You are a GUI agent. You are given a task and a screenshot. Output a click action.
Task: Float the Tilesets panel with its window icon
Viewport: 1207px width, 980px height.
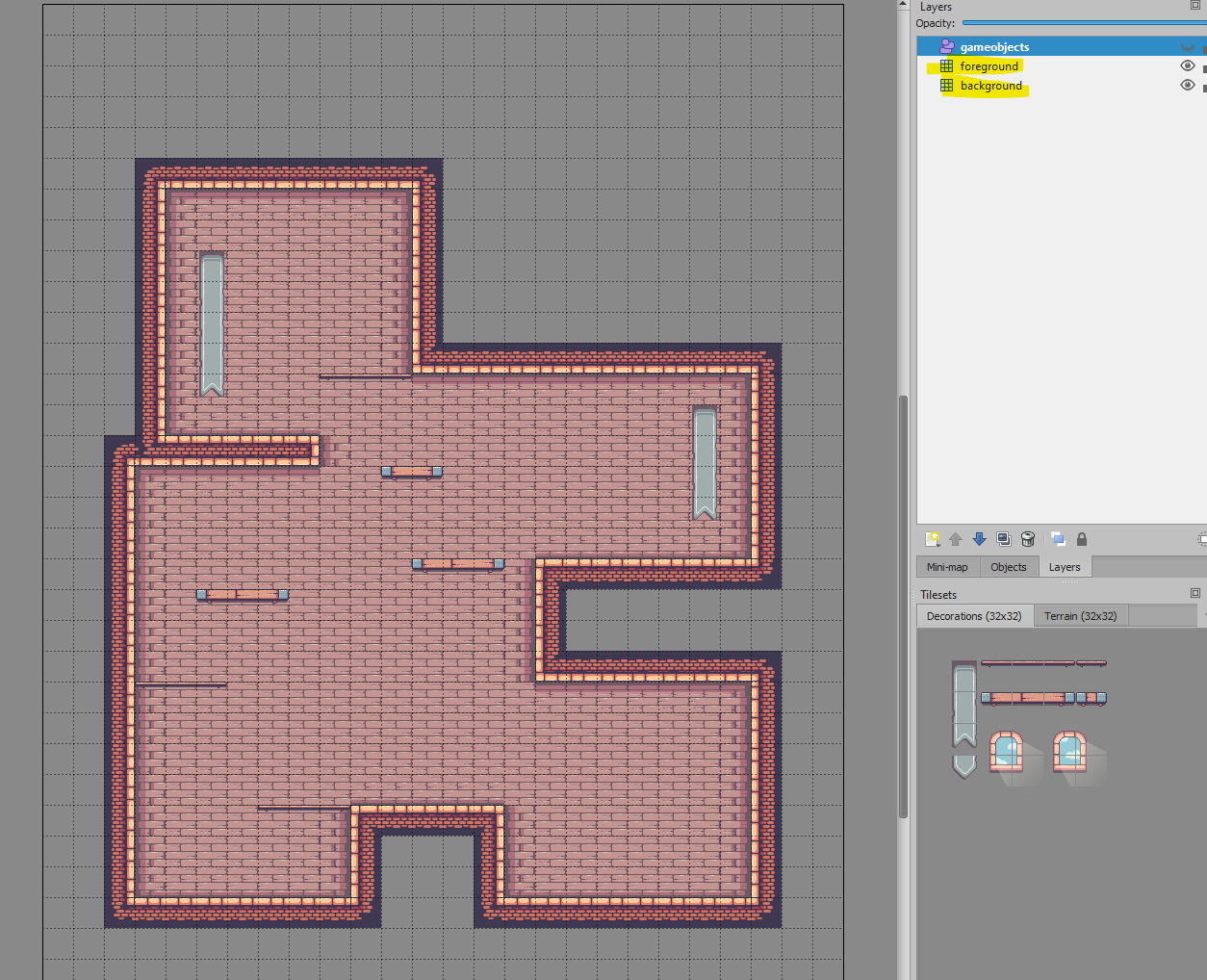(x=1195, y=593)
